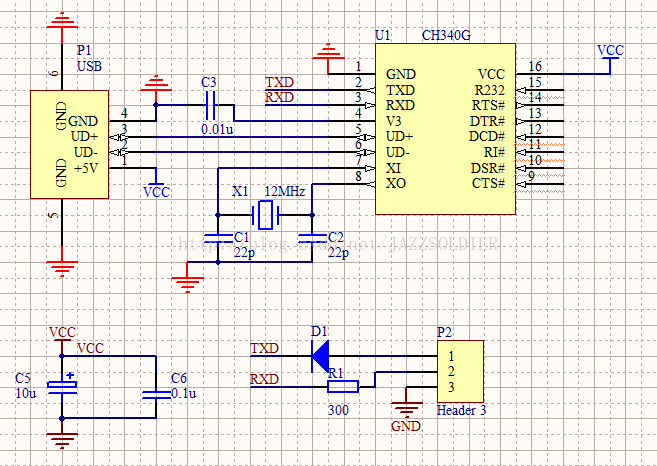Click the 0.01u capacitor value
This screenshot has width=657, height=466.
[x=217, y=129]
